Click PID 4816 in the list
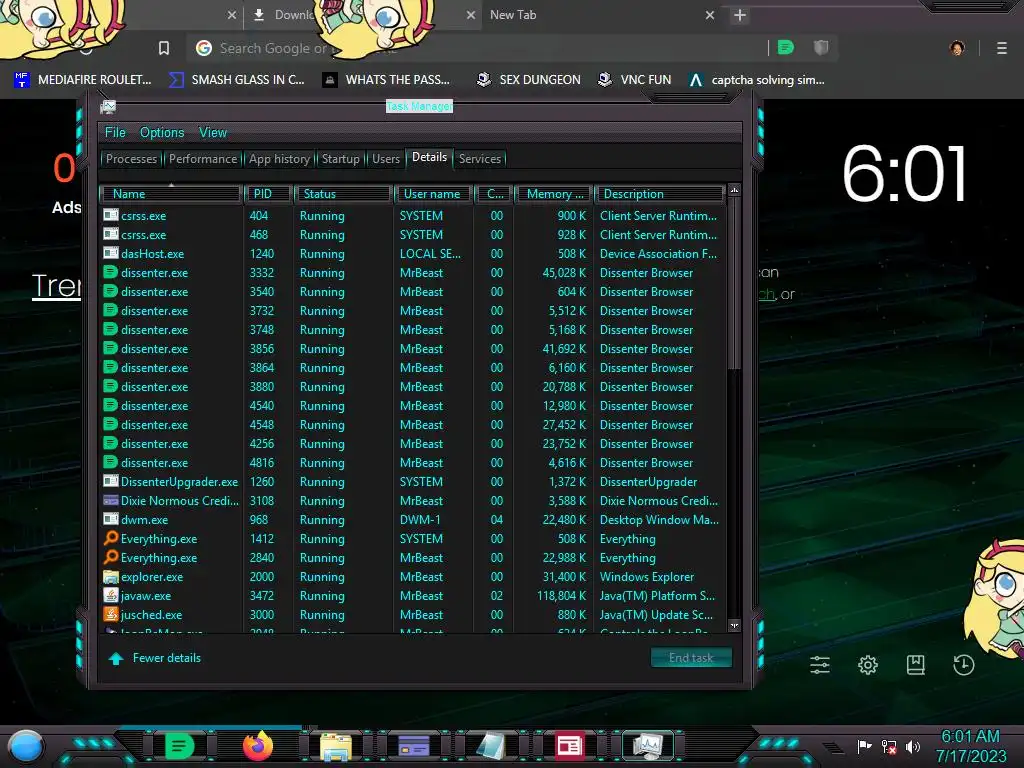 (262, 462)
